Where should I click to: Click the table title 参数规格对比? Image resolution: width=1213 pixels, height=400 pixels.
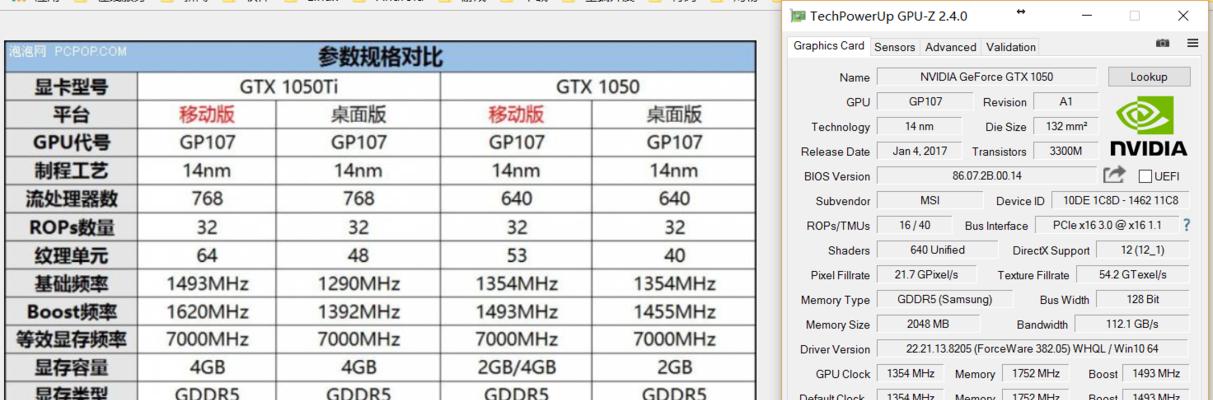[x=380, y=57]
